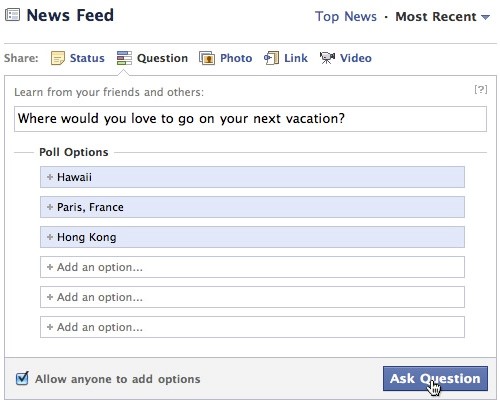Image resolution: width=500 pixels, height=405 pixels.
Task: Select the Status share tab
Action: coord(87,58)
